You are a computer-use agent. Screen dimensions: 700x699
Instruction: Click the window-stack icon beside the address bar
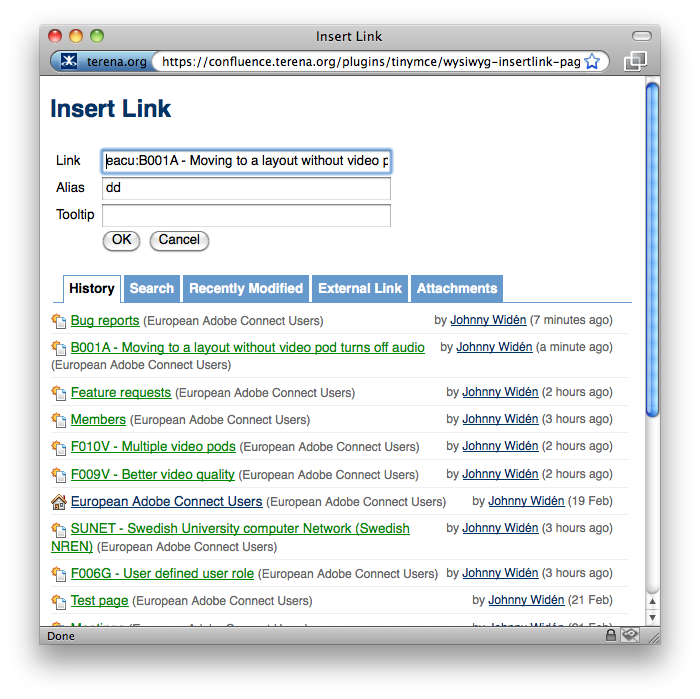[635, 61]
